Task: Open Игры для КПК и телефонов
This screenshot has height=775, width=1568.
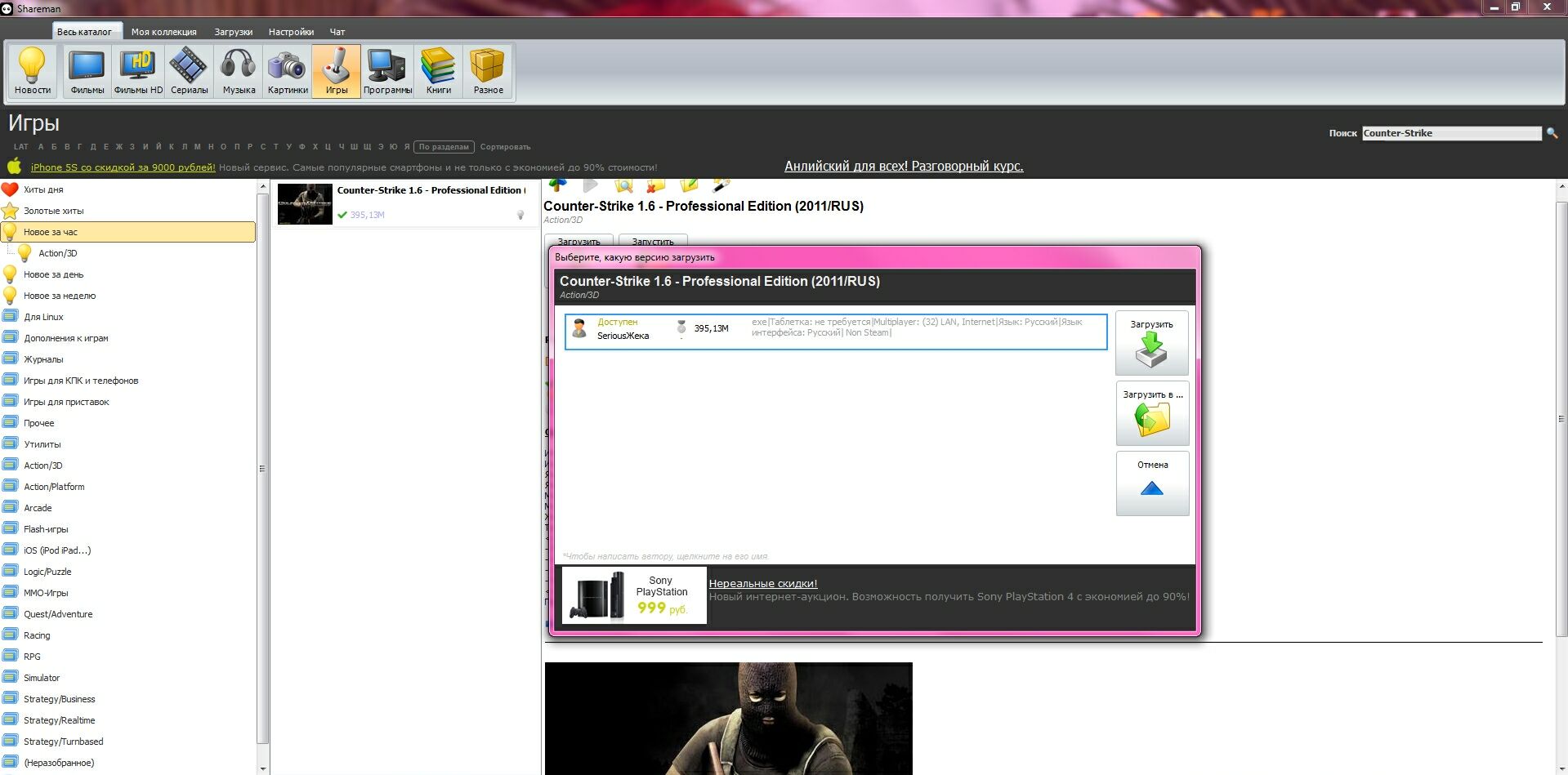Action: click(81, 381)
